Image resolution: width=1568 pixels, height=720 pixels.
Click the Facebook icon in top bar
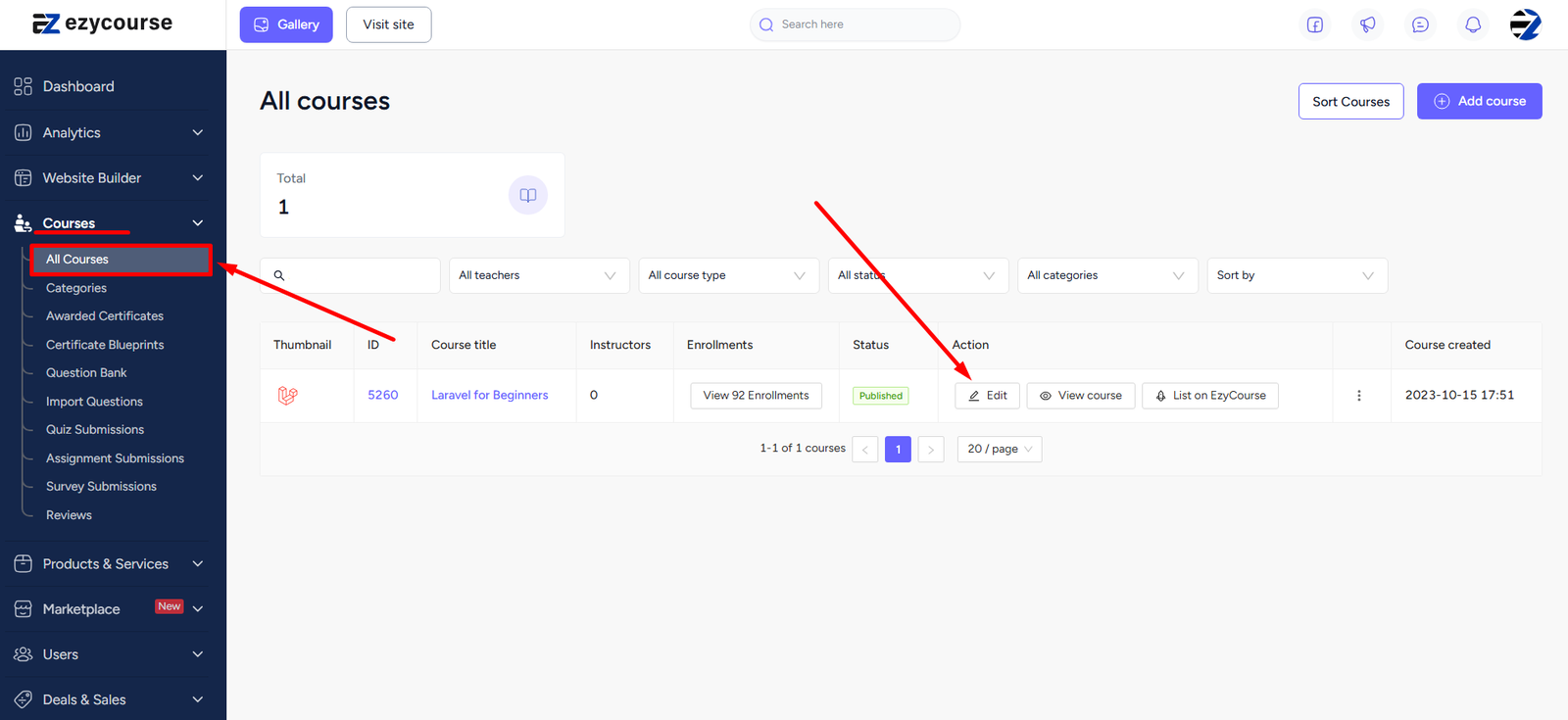coord(1314,24)
